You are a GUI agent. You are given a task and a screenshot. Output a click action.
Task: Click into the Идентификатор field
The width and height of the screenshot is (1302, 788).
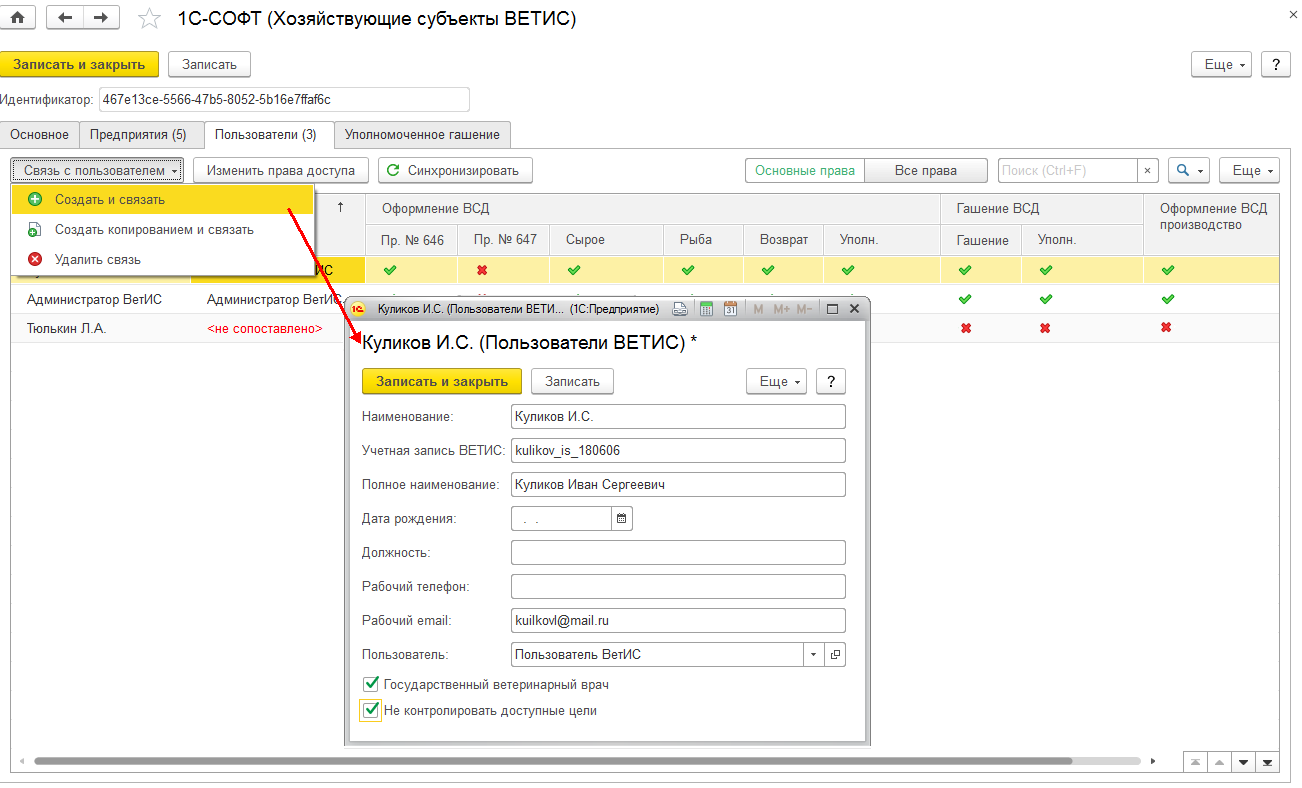coord(284,100)
